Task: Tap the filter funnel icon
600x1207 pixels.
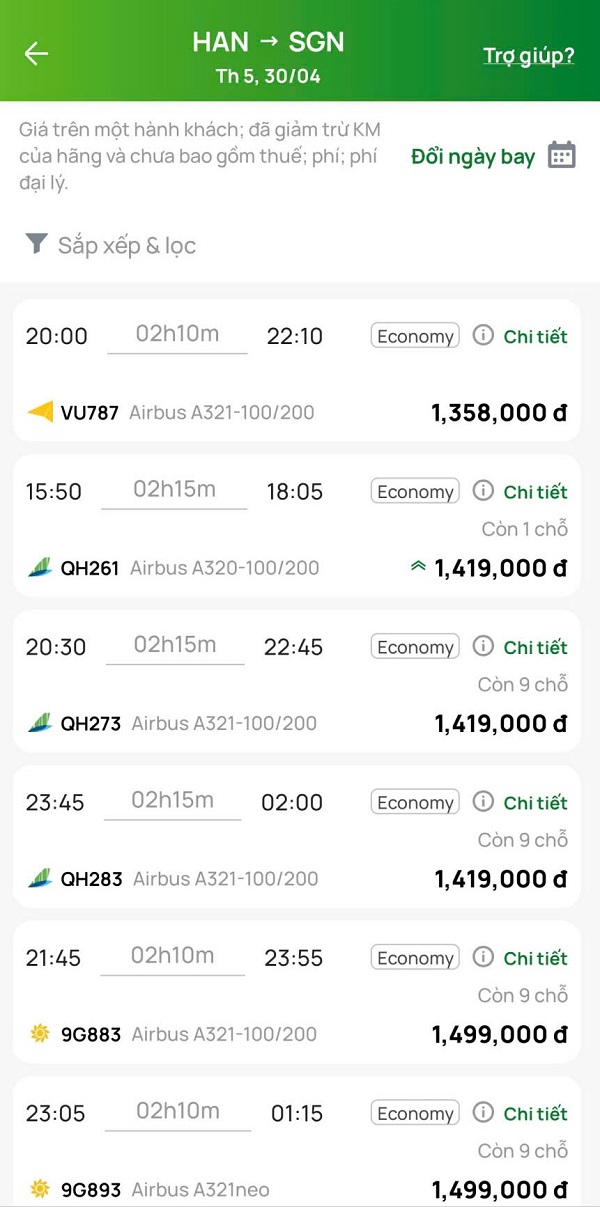Action: [x=36, y=243]
